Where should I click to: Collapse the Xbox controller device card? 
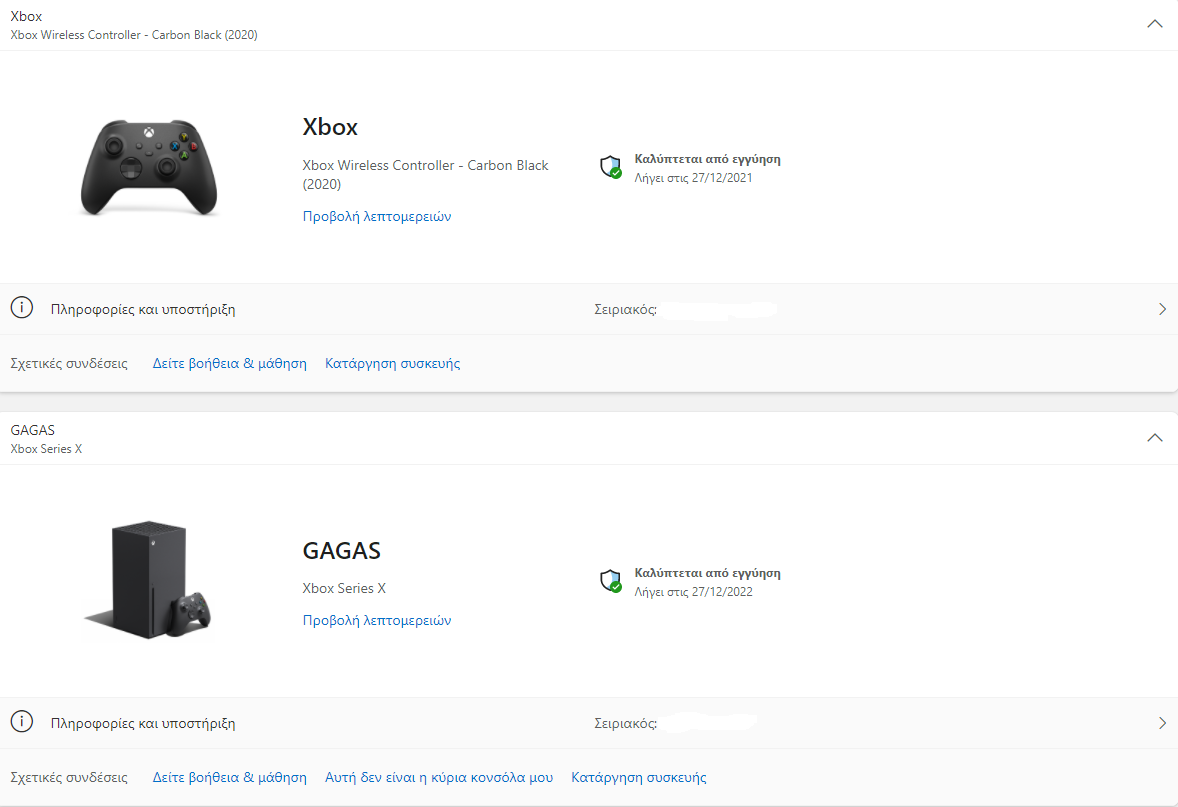(1155, 24)
